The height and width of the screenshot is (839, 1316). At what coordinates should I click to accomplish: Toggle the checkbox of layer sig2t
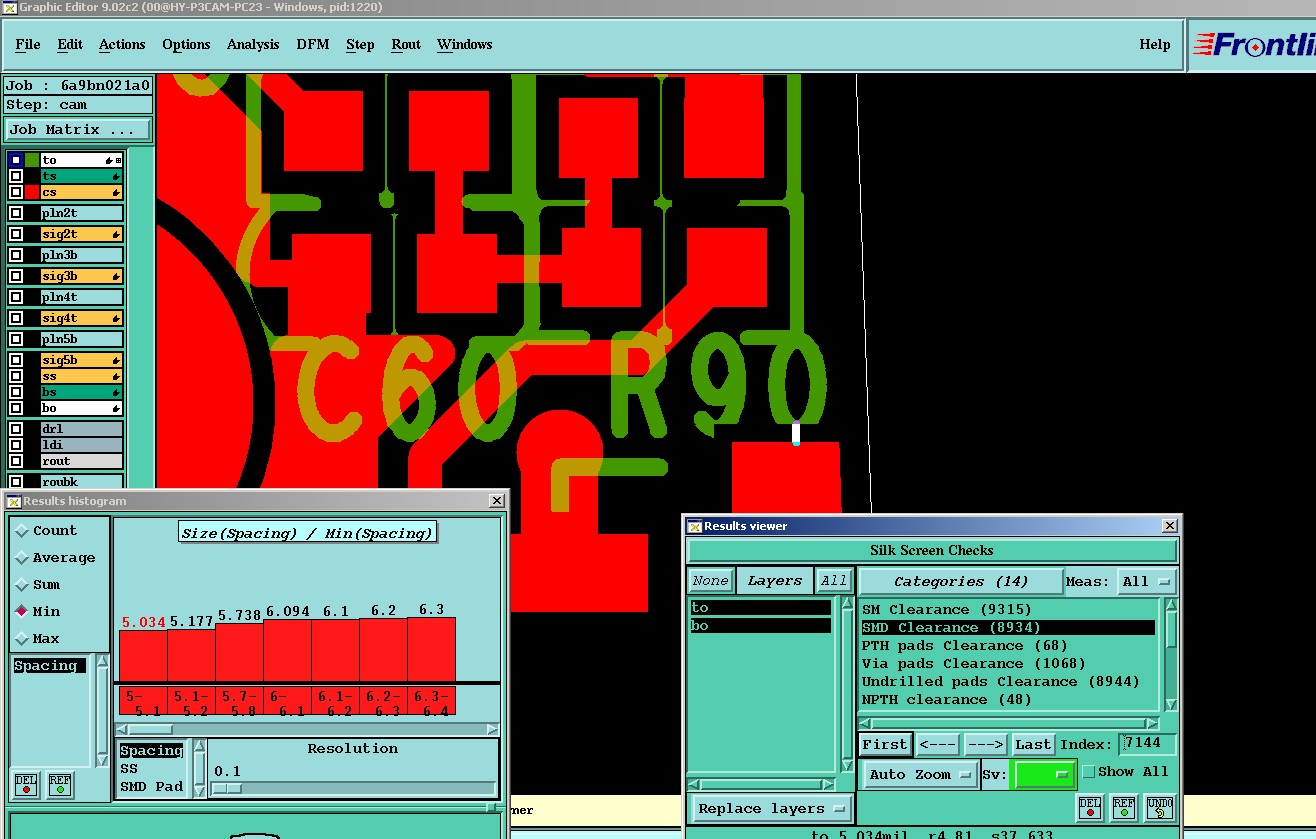pos(16,234)
